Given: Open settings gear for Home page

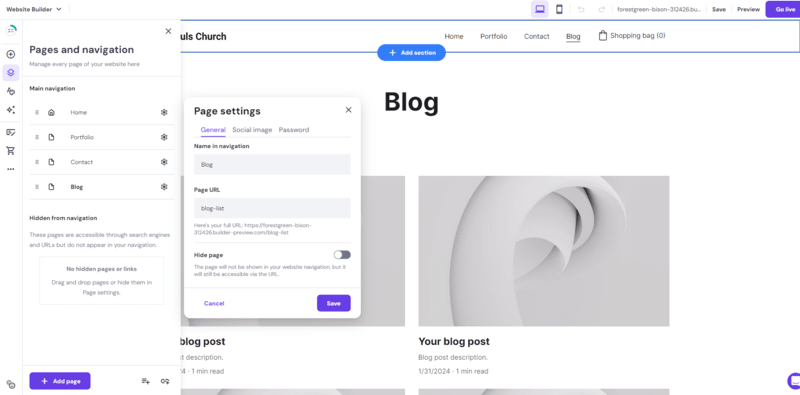Looking at the screenshot, I should click(164, 112).
